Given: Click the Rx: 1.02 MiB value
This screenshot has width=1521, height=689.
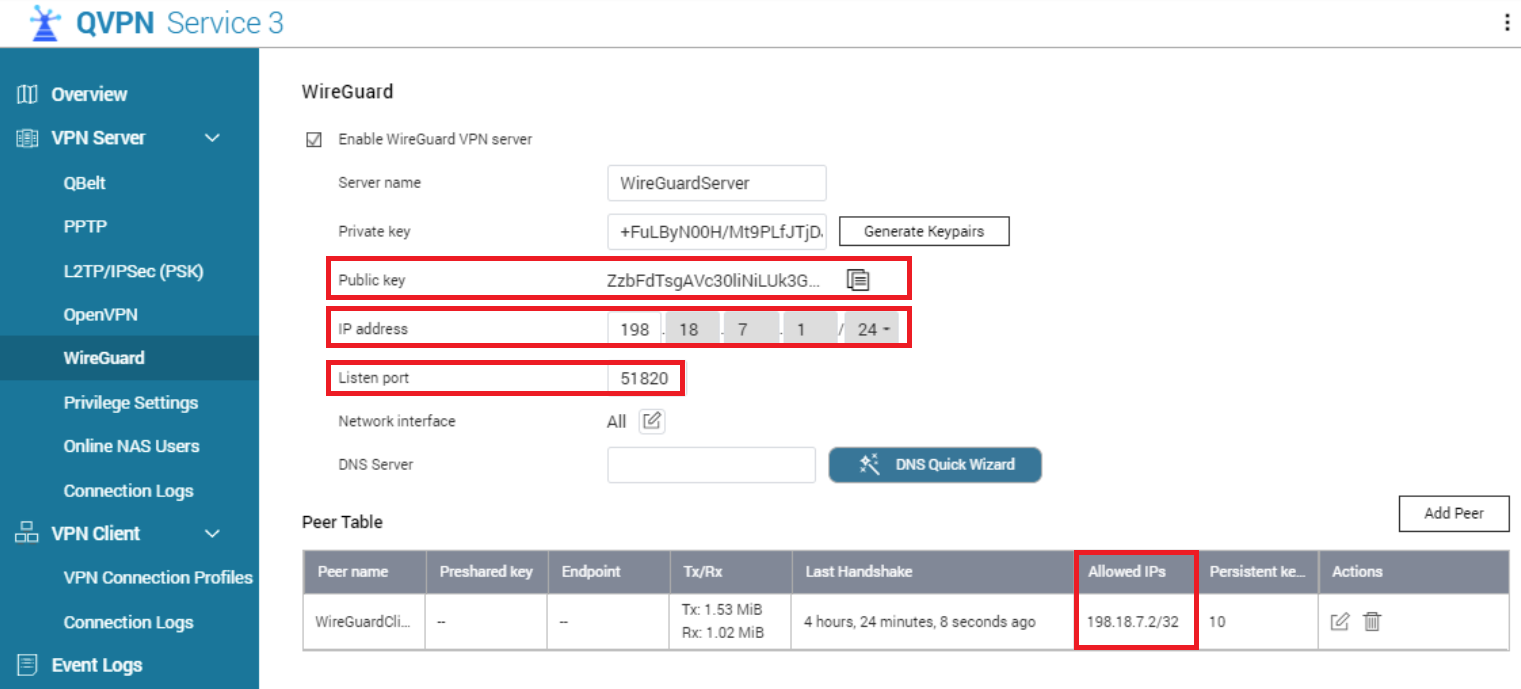Looking at the screenshot, I should (x=721, y=632).
